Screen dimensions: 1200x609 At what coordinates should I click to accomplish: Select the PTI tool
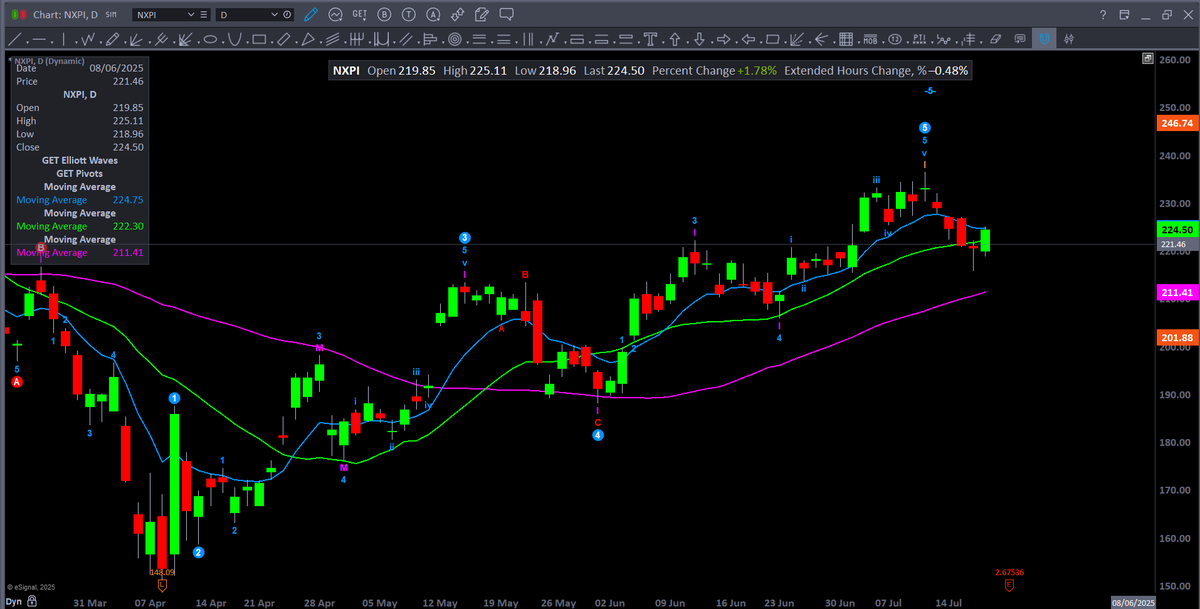point(919,39)
